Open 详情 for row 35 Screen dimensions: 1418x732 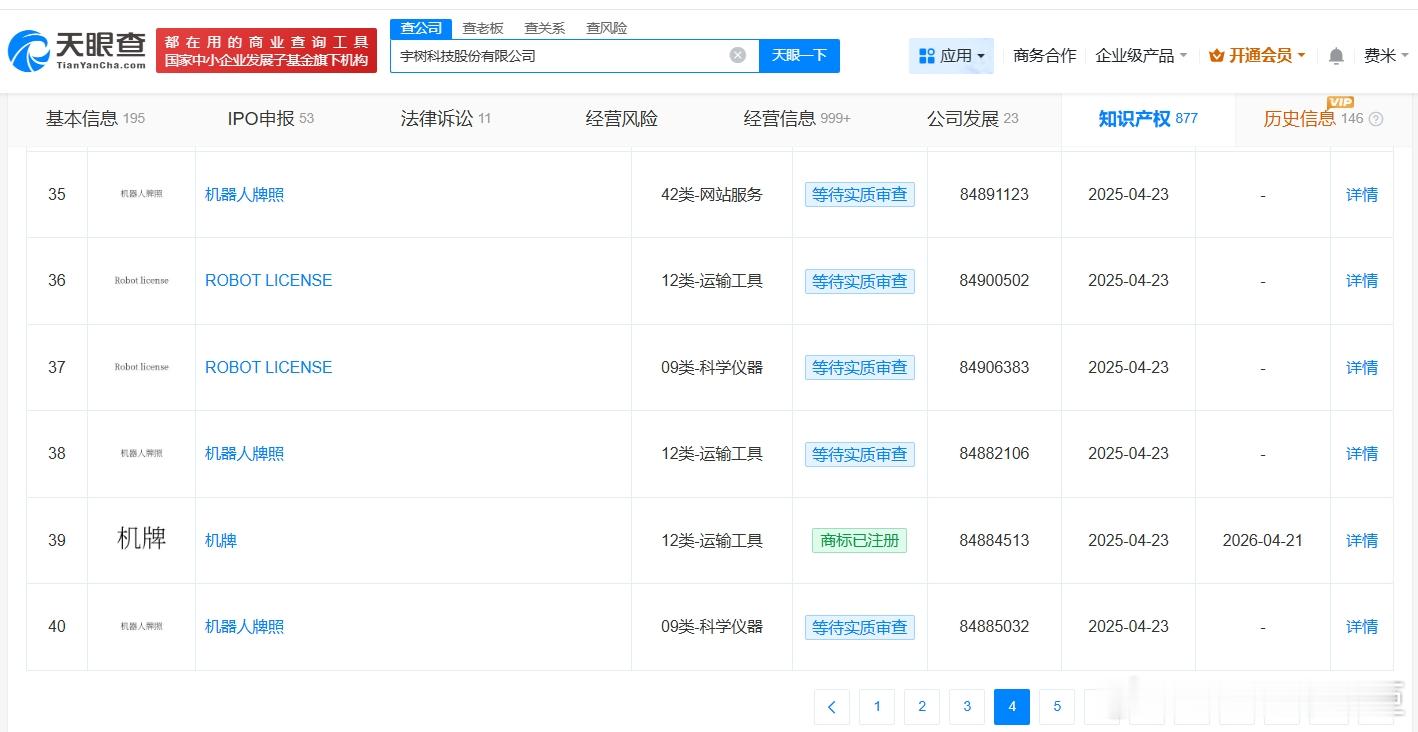[1361, 195]
